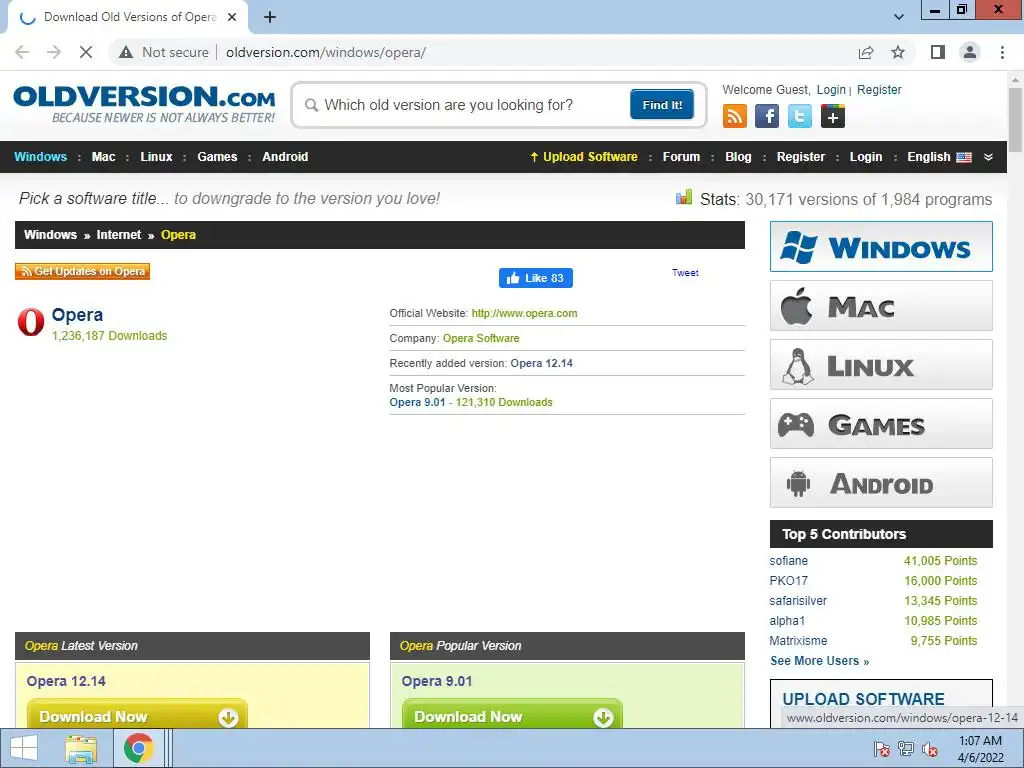
Task: Open Blog in the navigation bar
Action: click(738, 157)
